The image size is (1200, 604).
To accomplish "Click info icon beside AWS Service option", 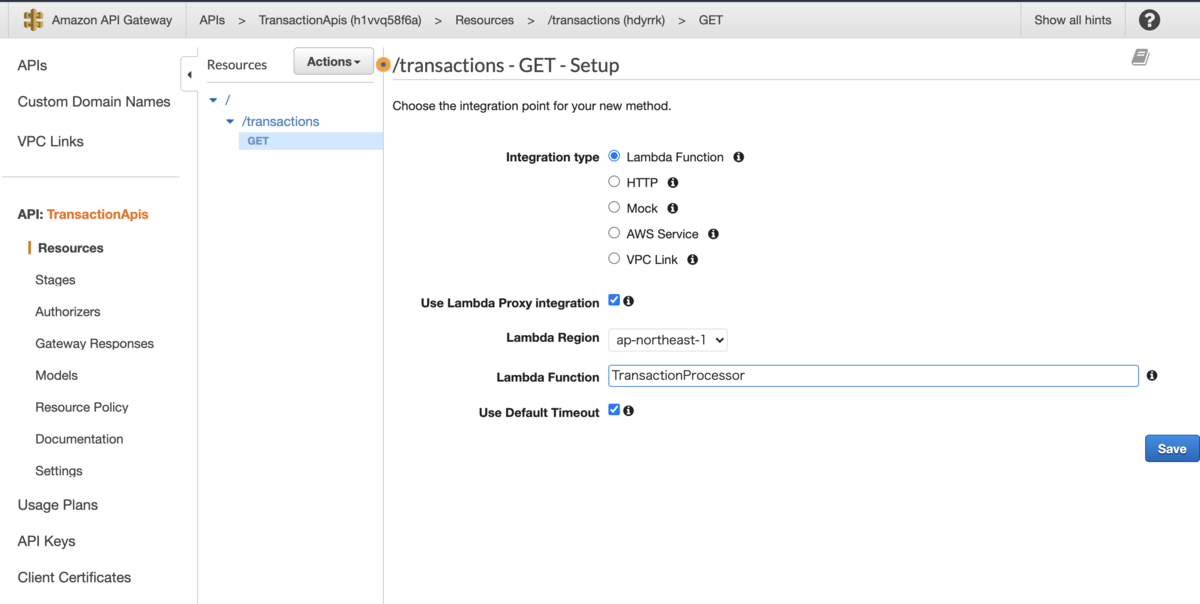I will tap(713, 234).
